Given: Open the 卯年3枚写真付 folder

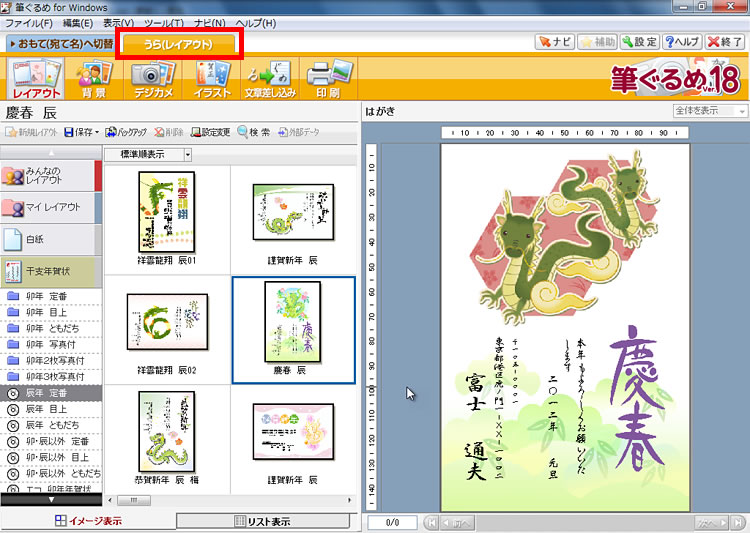Looking at the screenshot, I should [x=51, y=377].
